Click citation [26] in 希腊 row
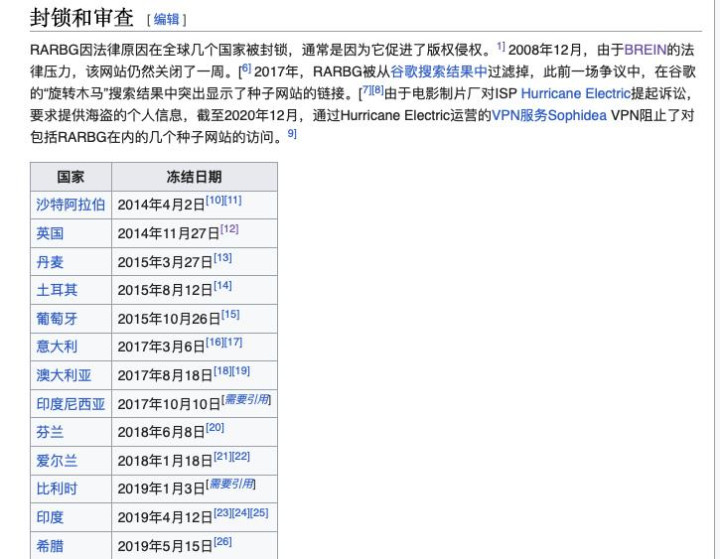 click(x=223, y=542)
